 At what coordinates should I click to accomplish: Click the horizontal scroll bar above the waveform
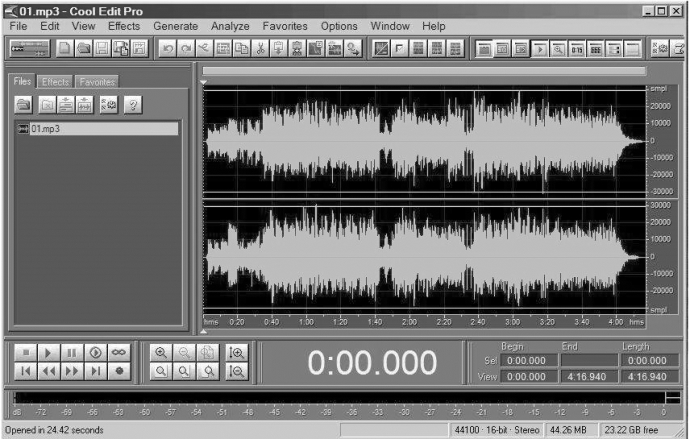(x=424, y=71)
